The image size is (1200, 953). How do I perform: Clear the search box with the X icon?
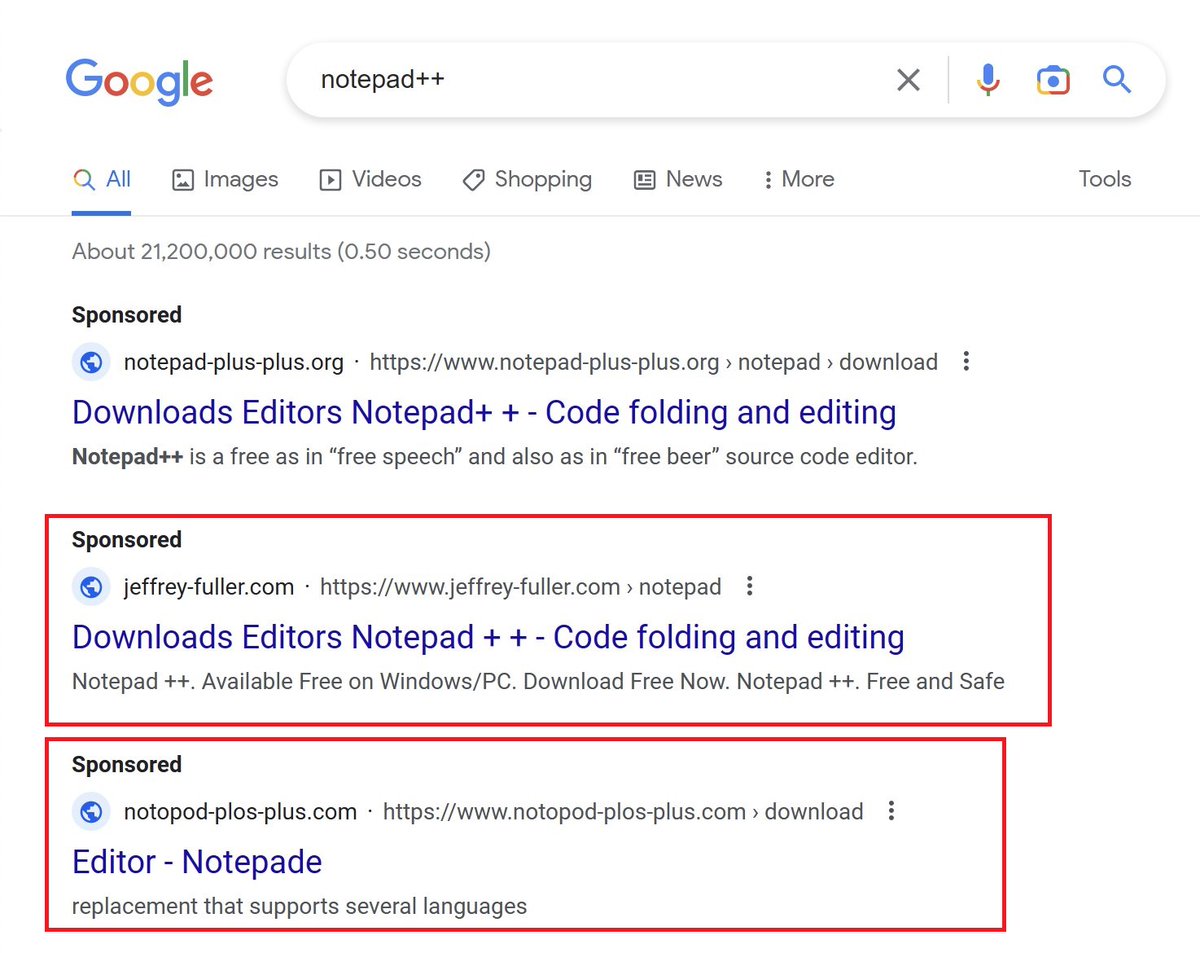[x=908, y=80]
